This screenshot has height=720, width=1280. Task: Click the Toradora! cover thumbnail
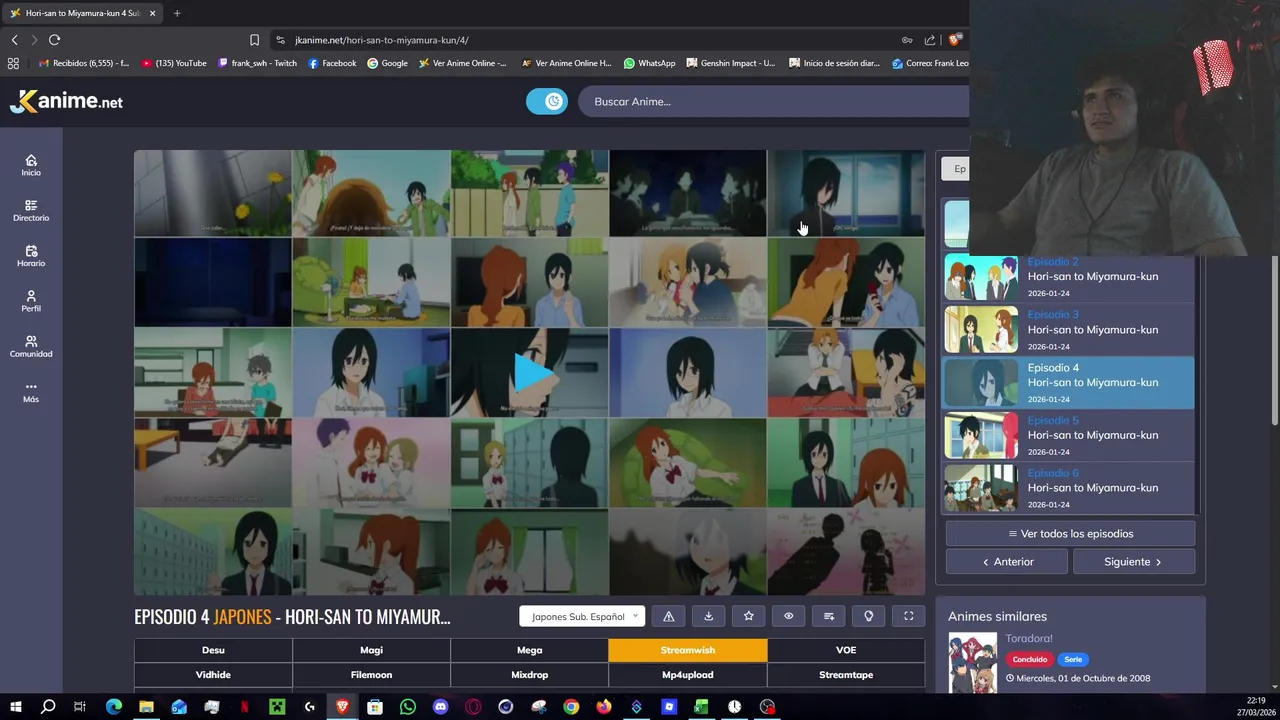pos(973,662)
